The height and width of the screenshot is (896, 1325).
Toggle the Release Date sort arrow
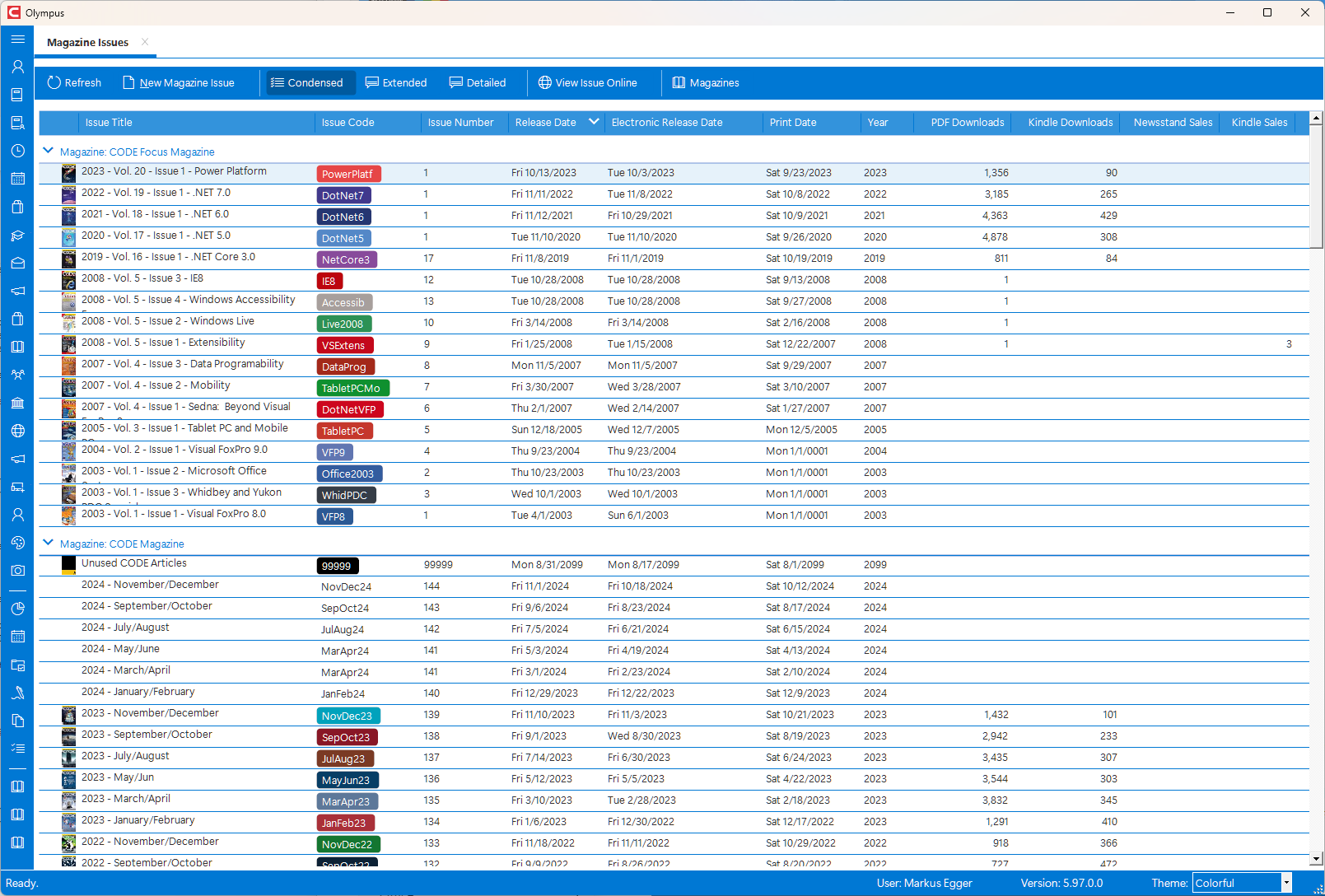(x=594, y=122)
